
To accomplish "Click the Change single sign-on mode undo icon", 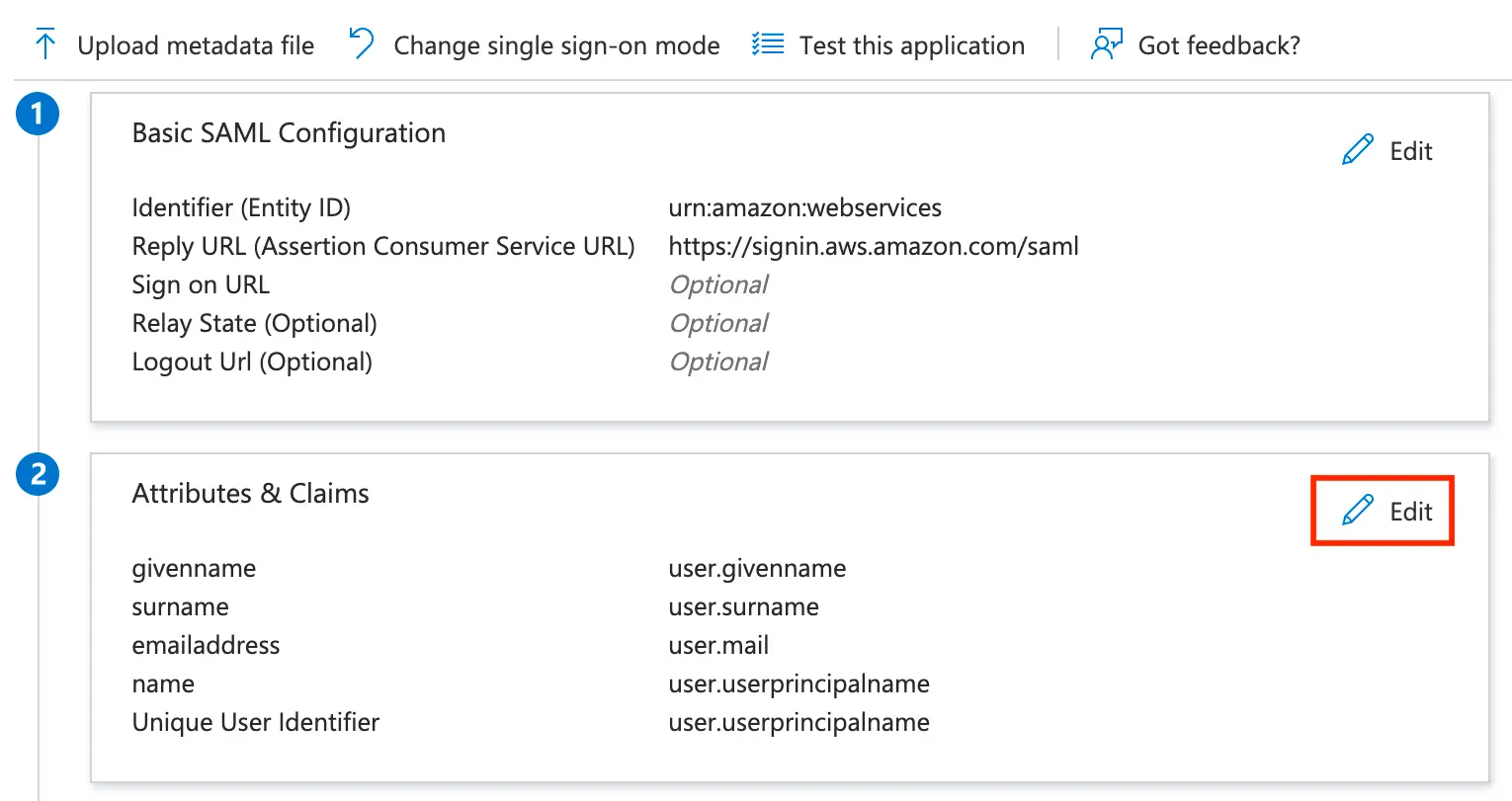I will point(362,44).
